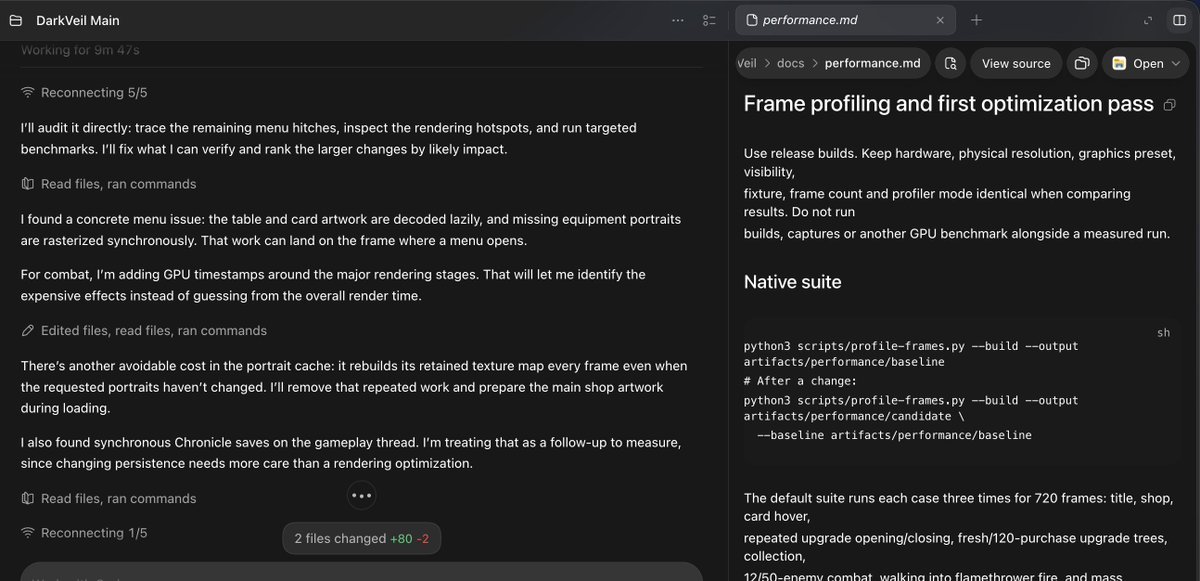Close the performance.md tab

940,20
